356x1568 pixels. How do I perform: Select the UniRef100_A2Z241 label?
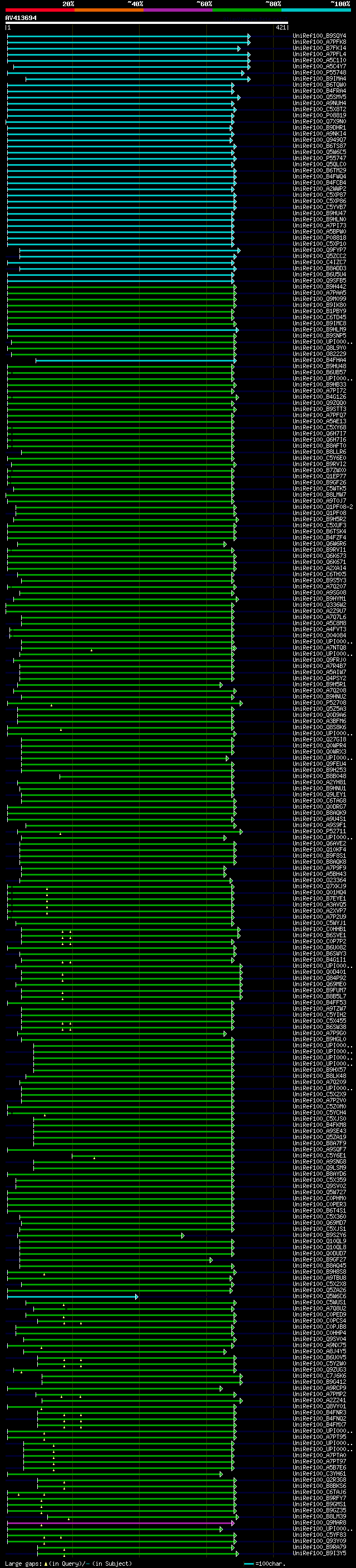tap(319, 1400)
